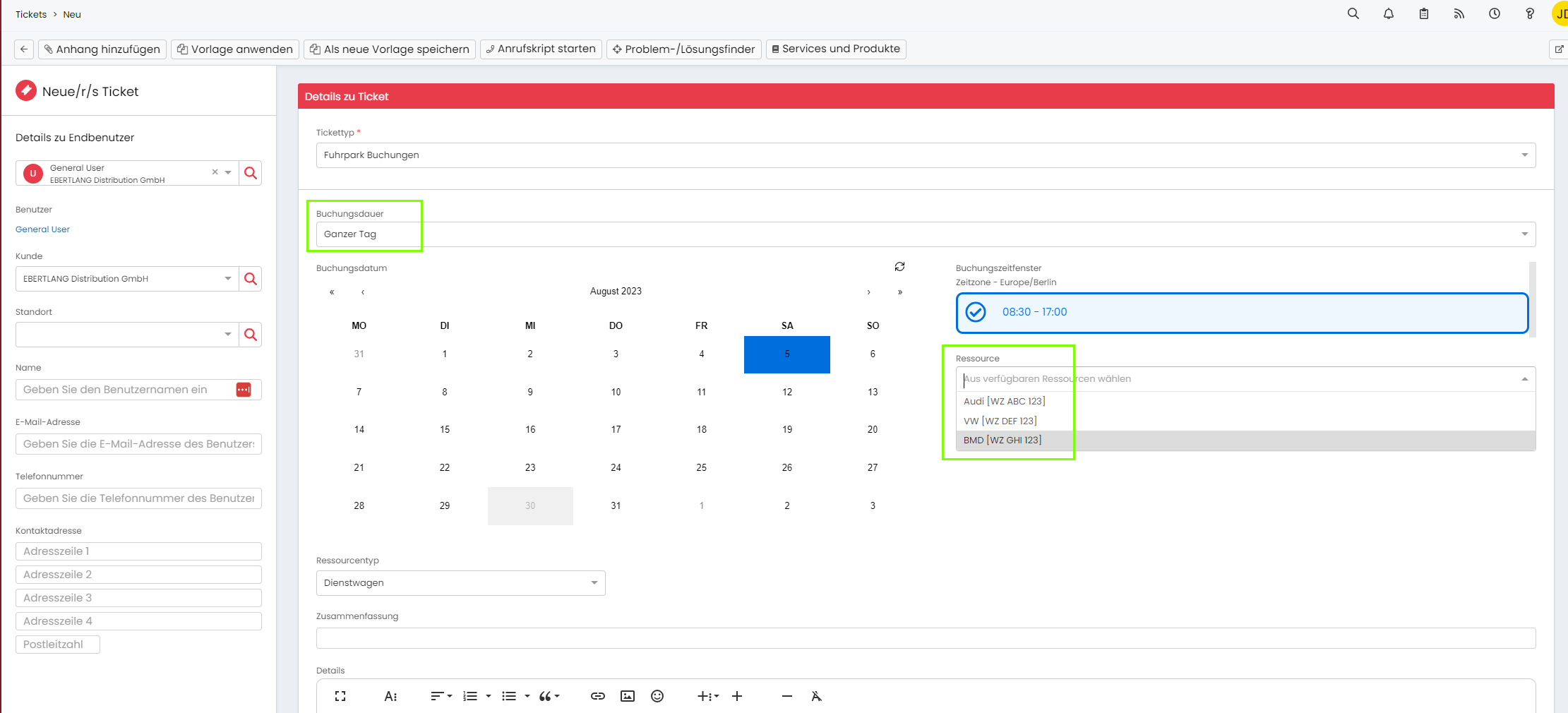Click the Anhang hinzufügen button
This screenshot has width=1568, height=713.
[x=102, y=49]
